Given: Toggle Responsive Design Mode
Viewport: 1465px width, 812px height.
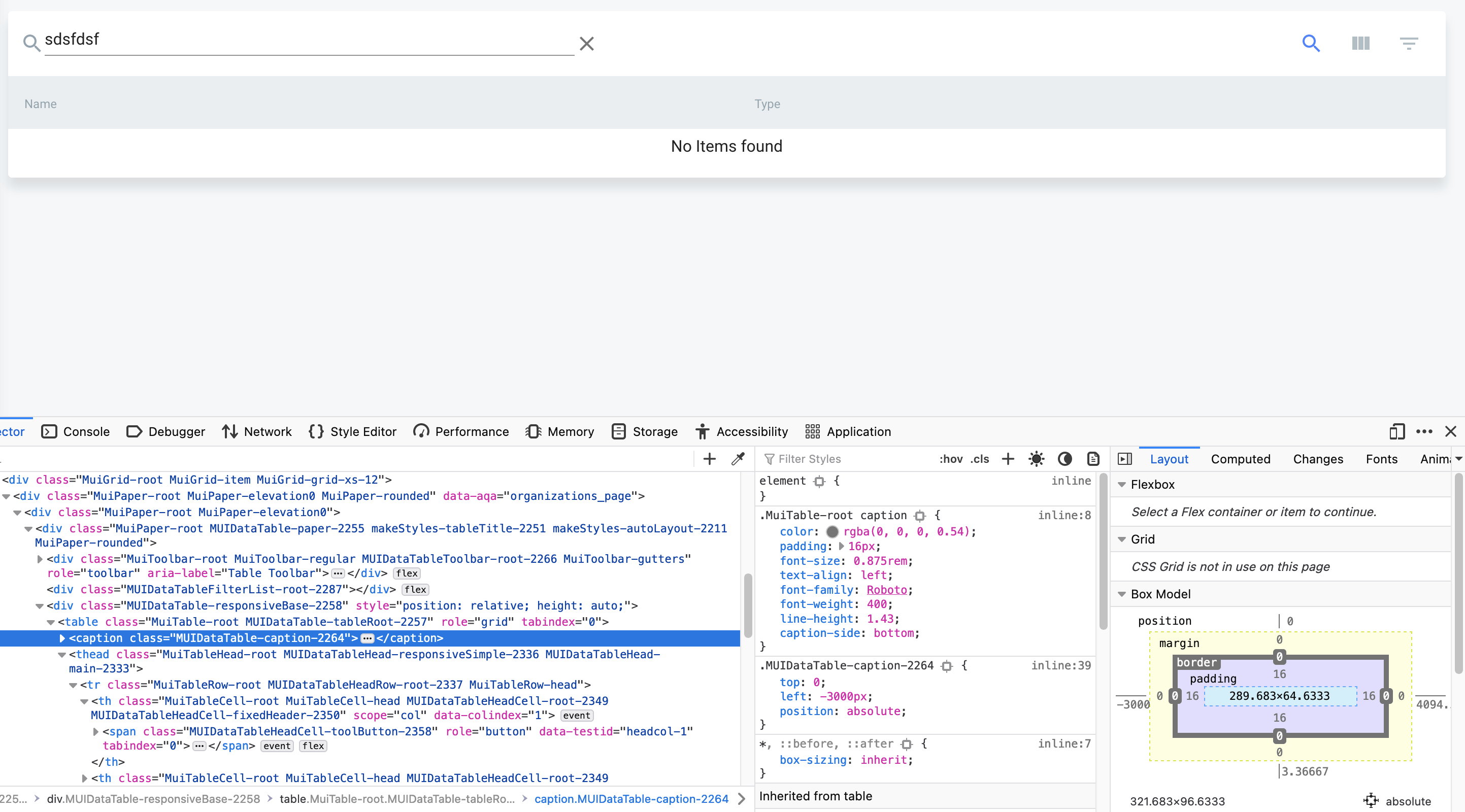Looking at the screenshot, I should 1397,431.
